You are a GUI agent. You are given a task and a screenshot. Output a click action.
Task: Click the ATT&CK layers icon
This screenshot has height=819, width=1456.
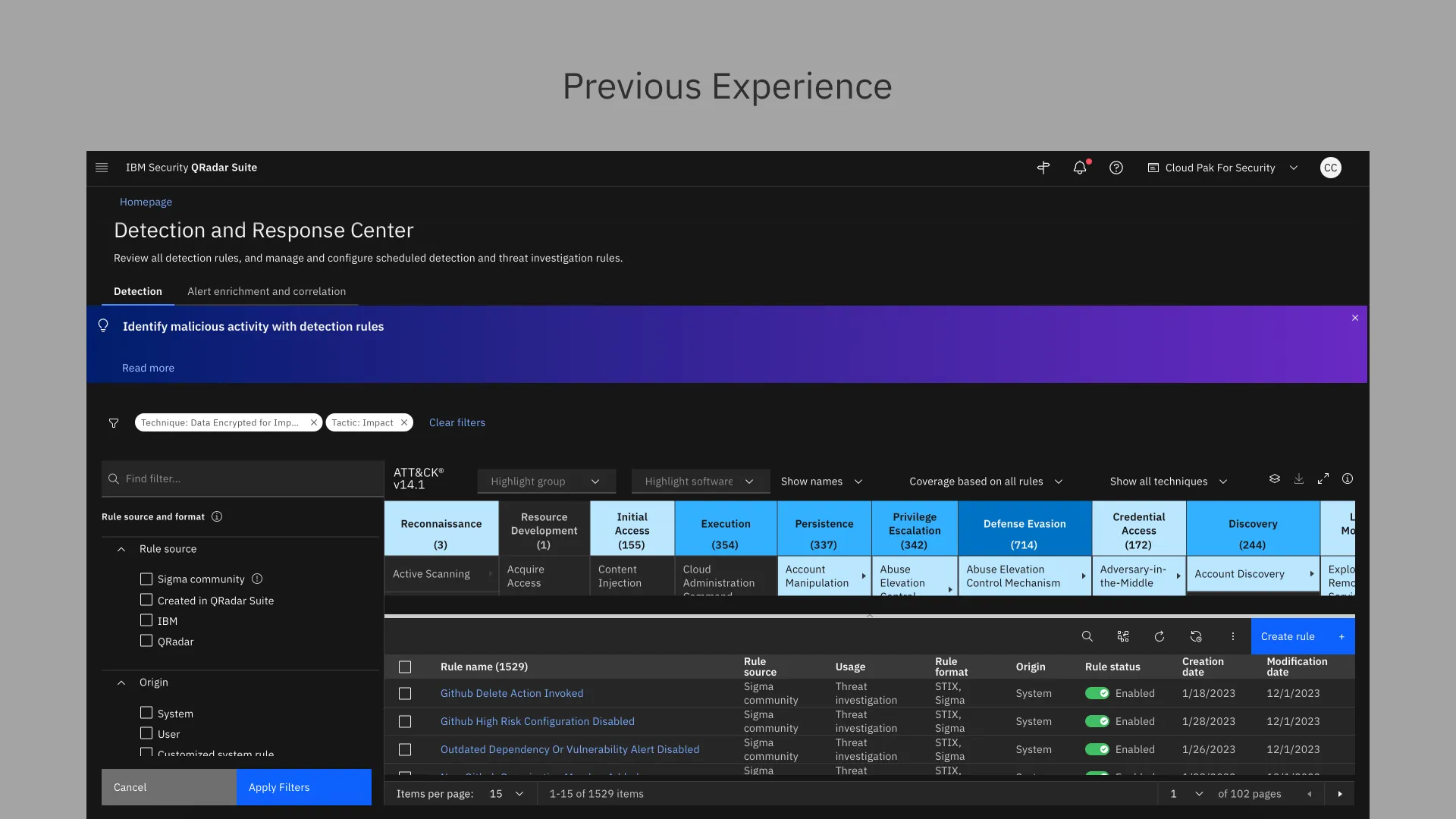[x=1275, y=479]
